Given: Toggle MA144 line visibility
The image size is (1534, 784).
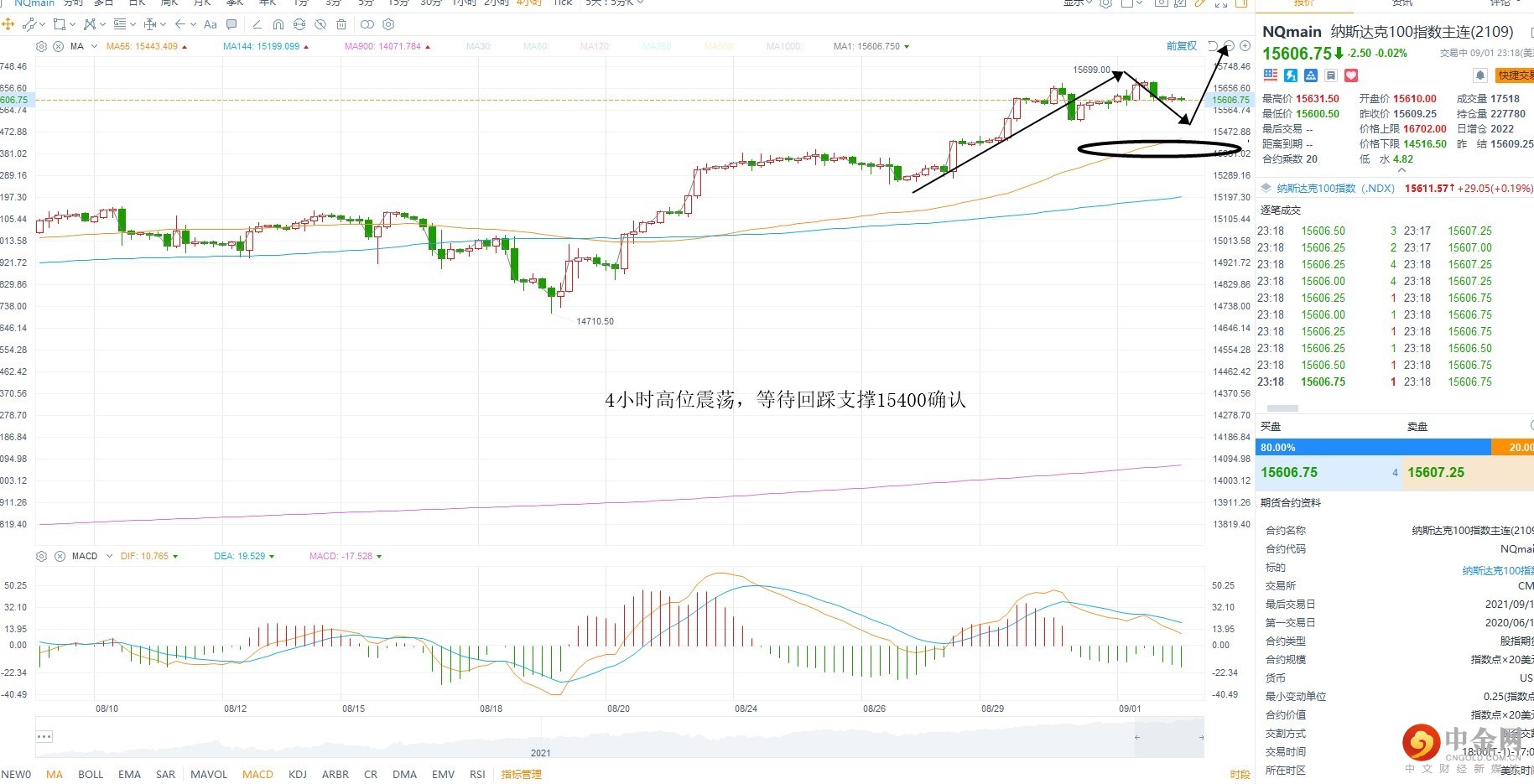Looking at the screenshot, I should coord(266,46).
